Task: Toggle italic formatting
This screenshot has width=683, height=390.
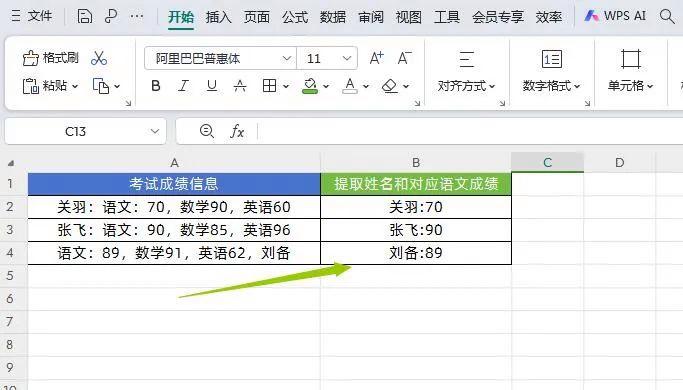Action: (183, 86)
